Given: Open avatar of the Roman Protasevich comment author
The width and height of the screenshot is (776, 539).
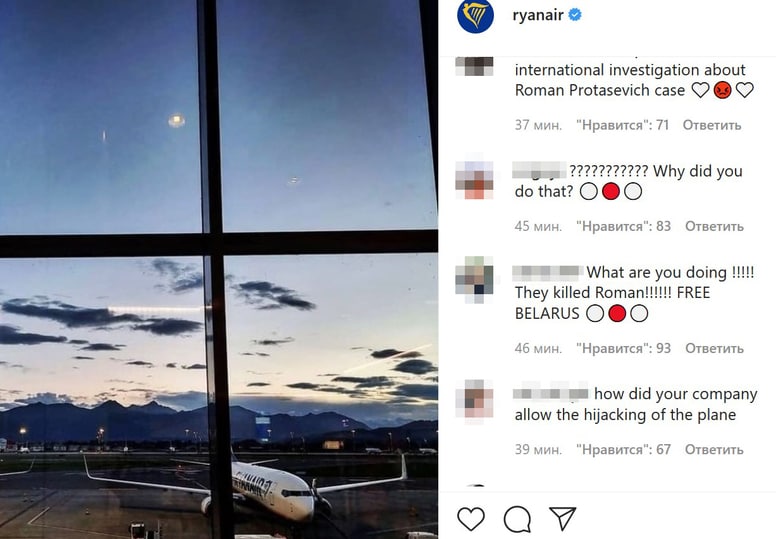Looking at the screenshot, I should (x=474, y=66).
